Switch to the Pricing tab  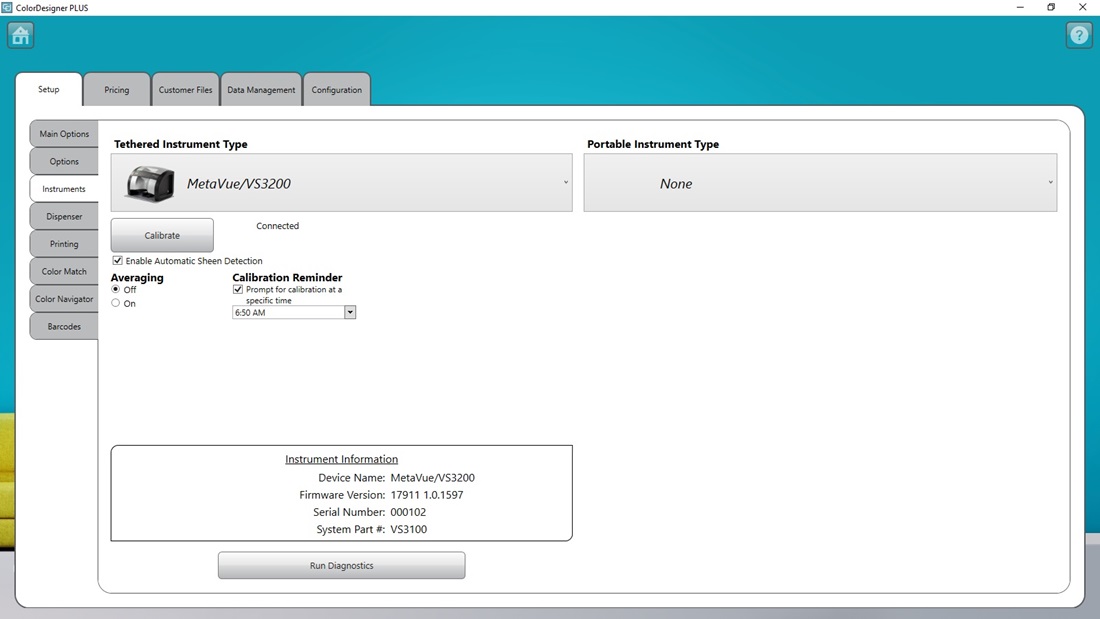point(116,90)
